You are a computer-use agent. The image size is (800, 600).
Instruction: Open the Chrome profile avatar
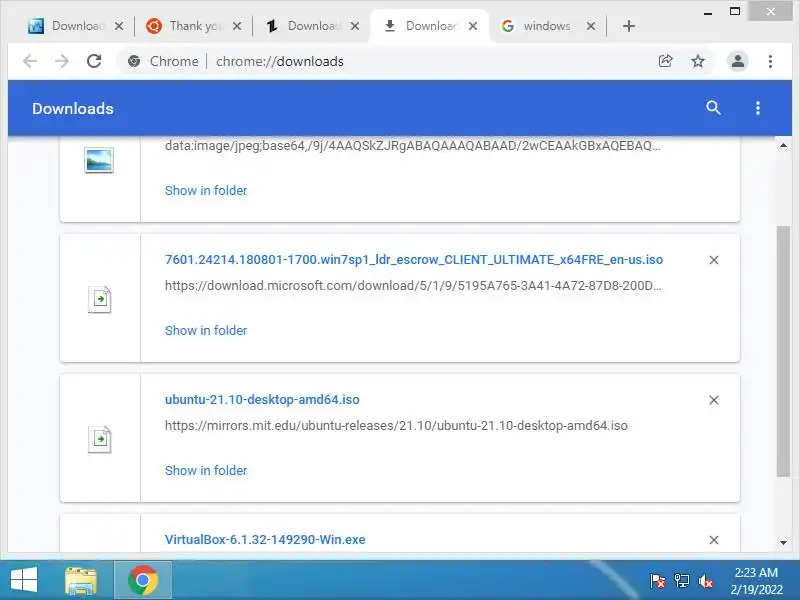[737, 61]
